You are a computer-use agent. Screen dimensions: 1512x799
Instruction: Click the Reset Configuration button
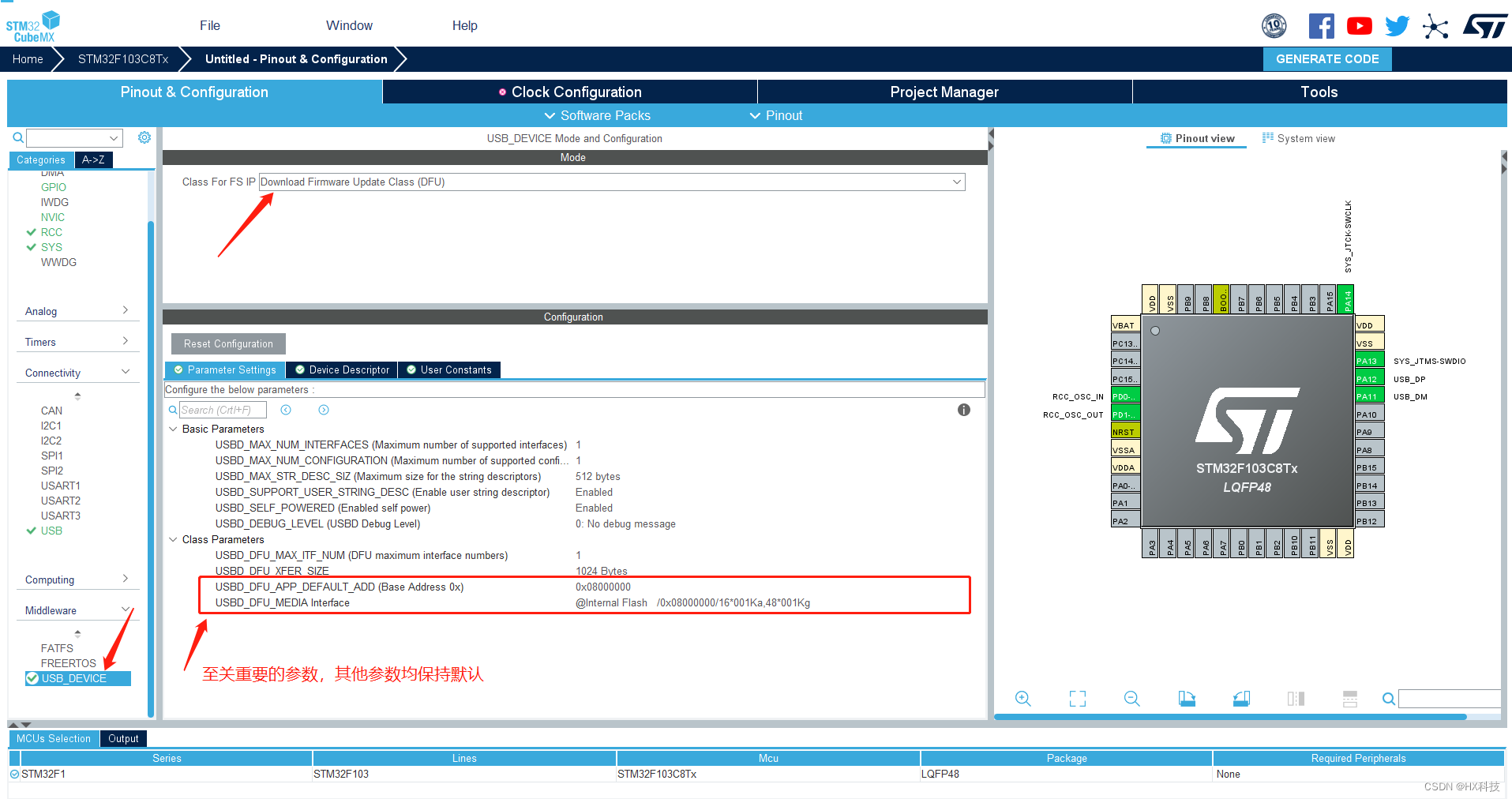pos(228,343)
